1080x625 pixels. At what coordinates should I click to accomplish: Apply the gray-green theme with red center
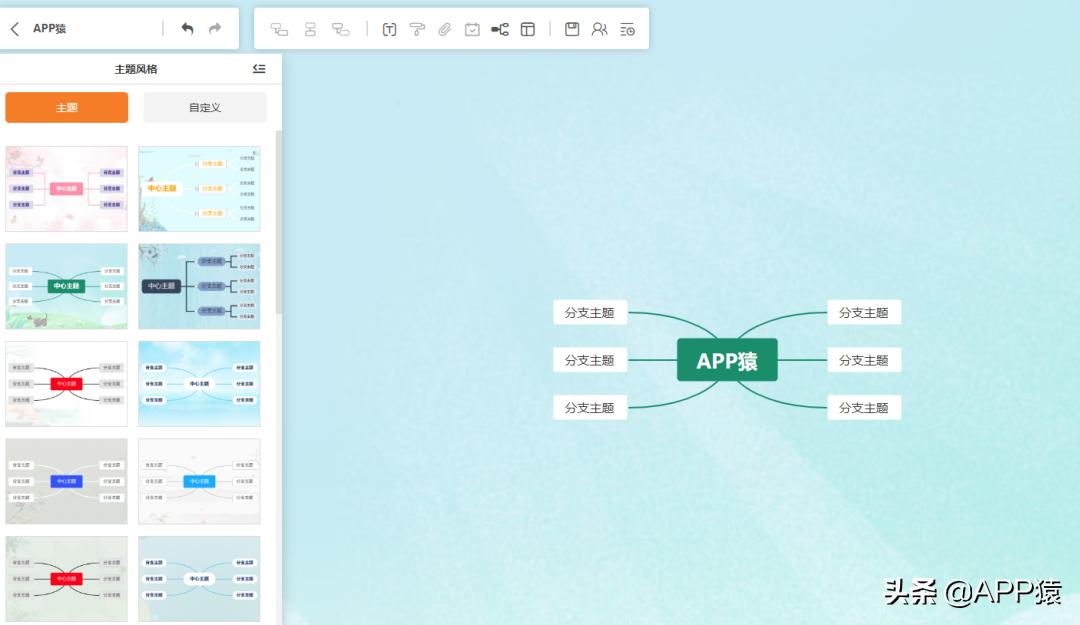66,579
